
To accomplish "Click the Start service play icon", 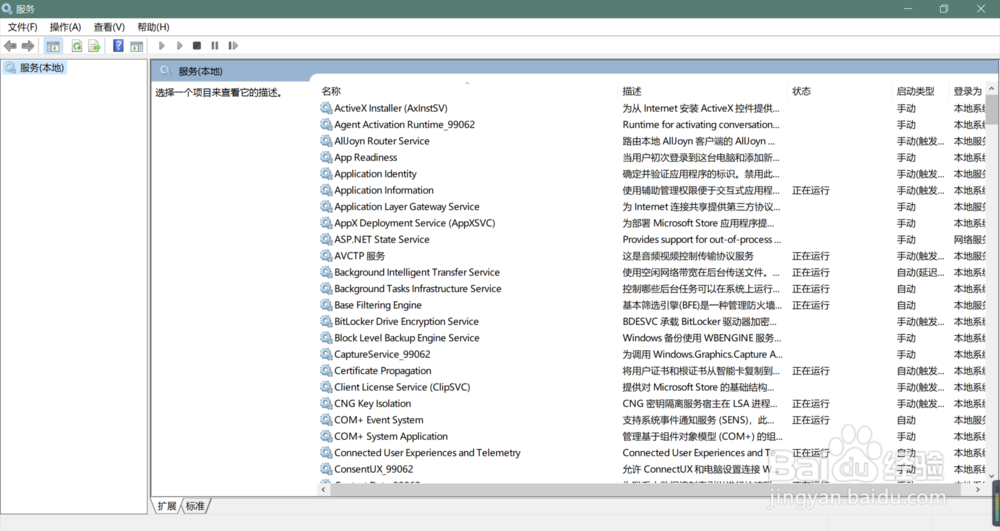I will [x=161, y=46].
